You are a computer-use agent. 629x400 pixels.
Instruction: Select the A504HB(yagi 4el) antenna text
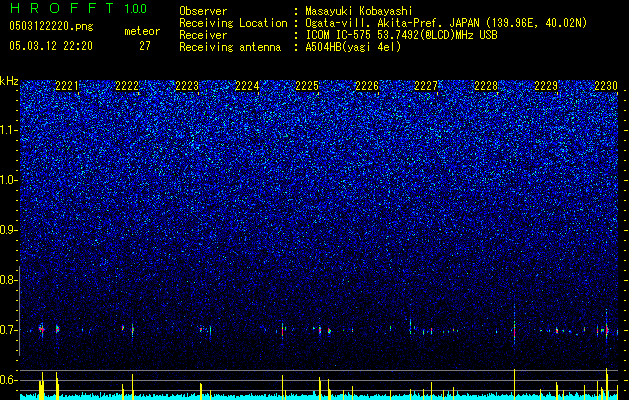pos(353,47)
